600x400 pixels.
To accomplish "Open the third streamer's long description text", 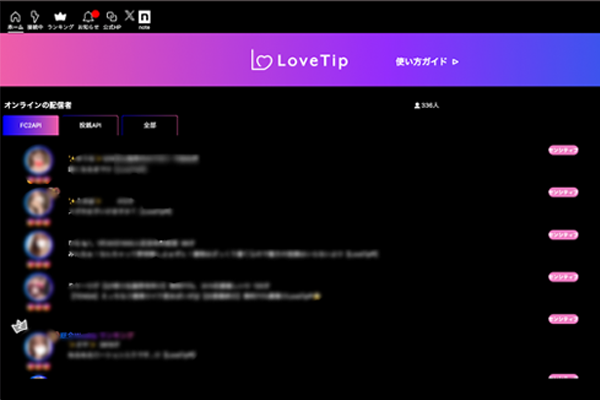I will (223, 254).
